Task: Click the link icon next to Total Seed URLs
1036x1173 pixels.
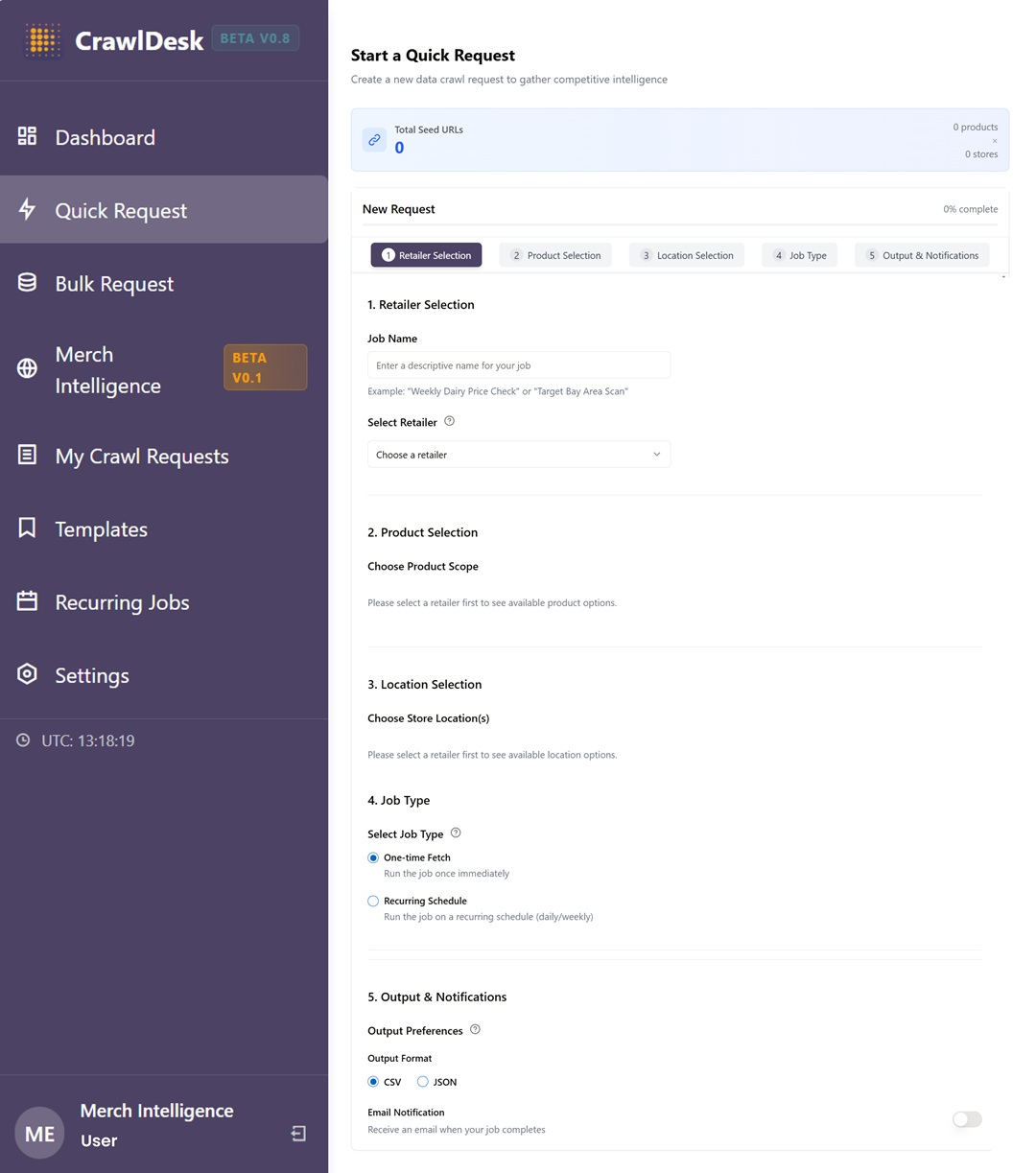Action: pos(374,140)
